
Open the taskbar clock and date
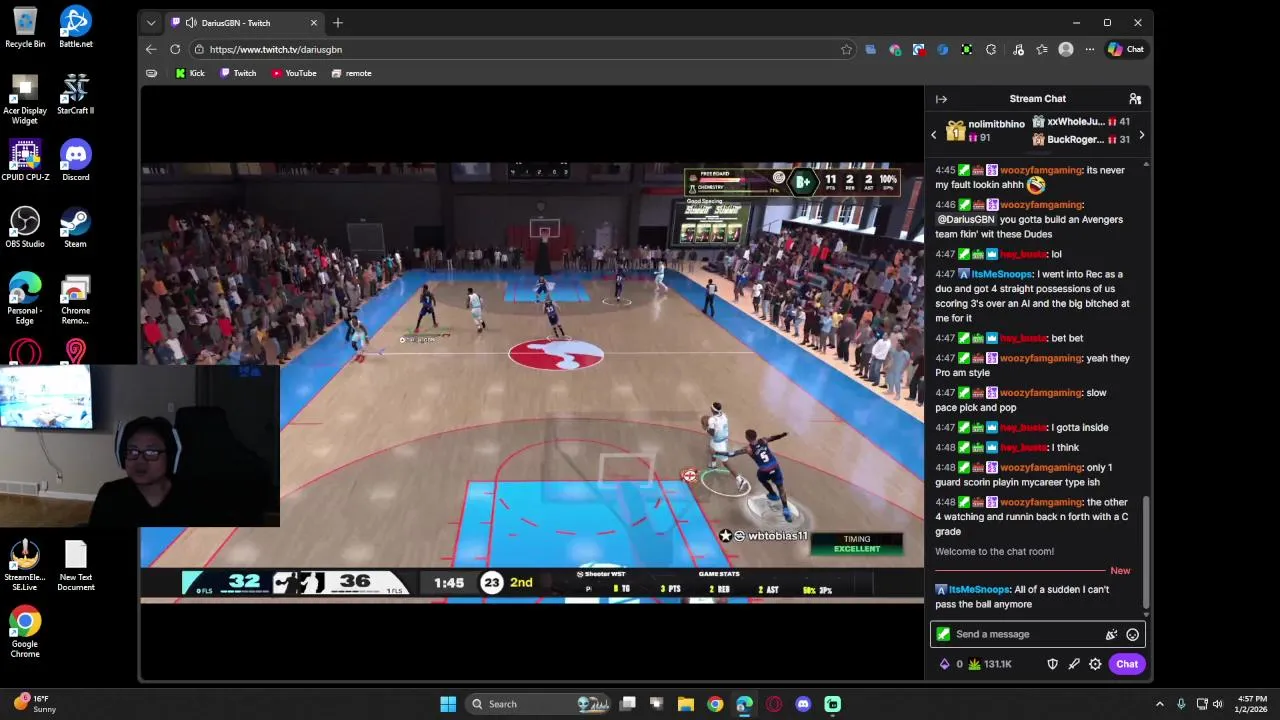(1252, 704)
